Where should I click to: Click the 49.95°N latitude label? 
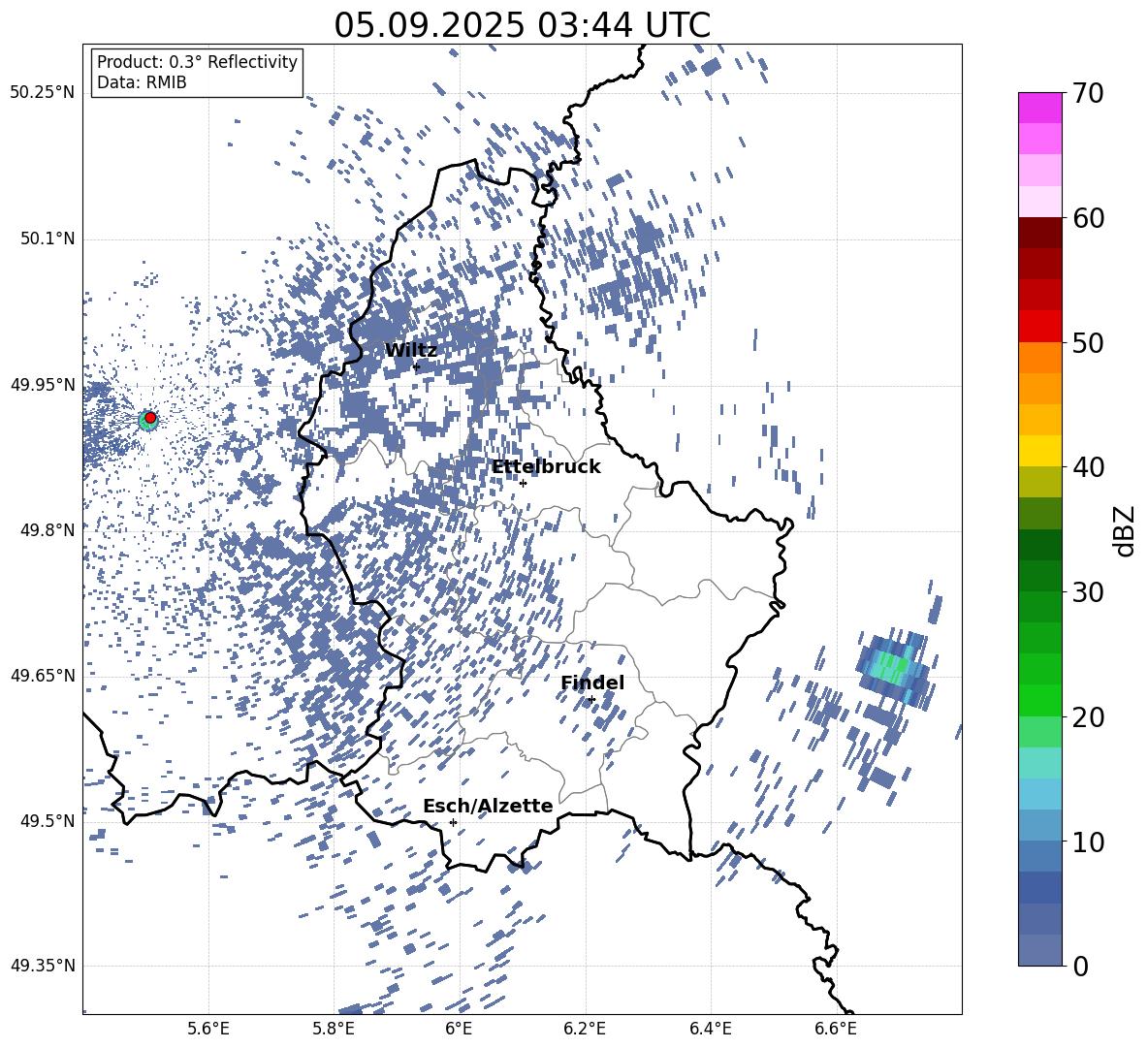point(43,384)
